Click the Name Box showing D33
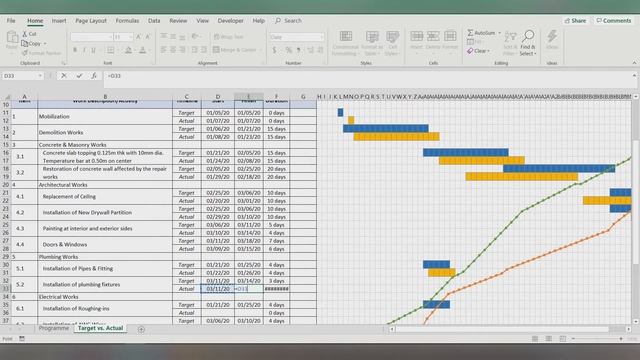This screenshot has height=360, width=640. pos(22,76)
